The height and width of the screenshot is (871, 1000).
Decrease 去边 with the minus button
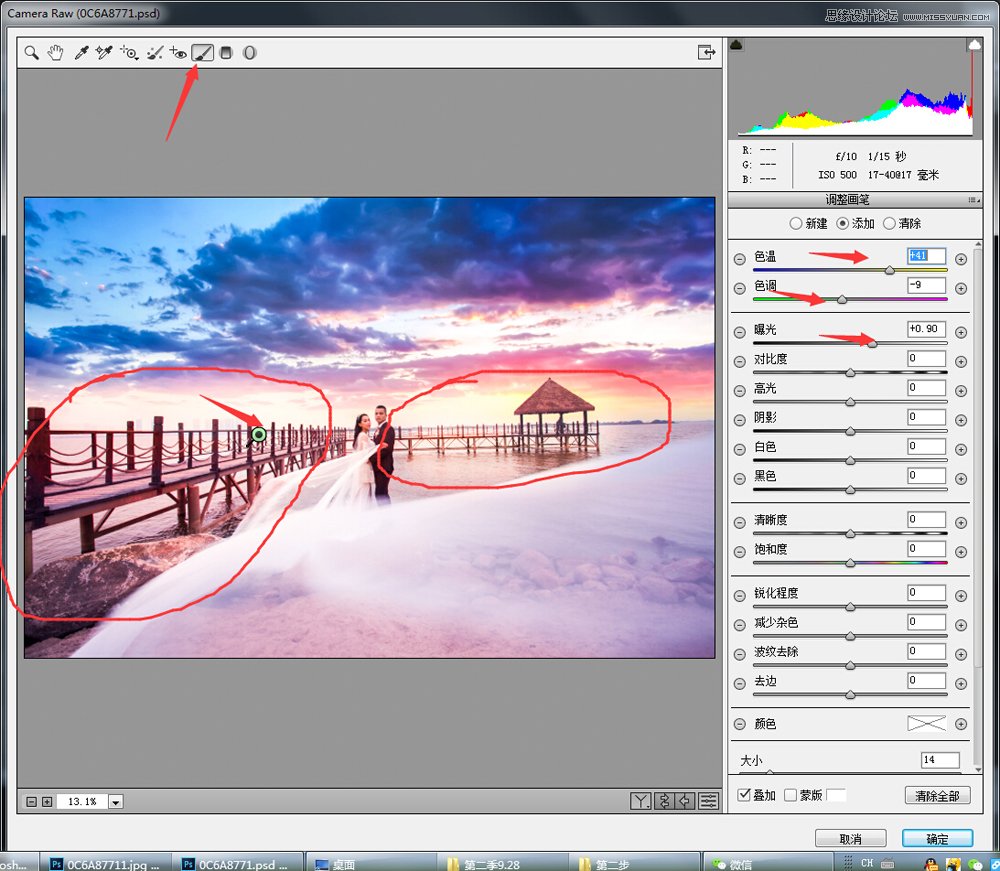click(x=739, y=684)
